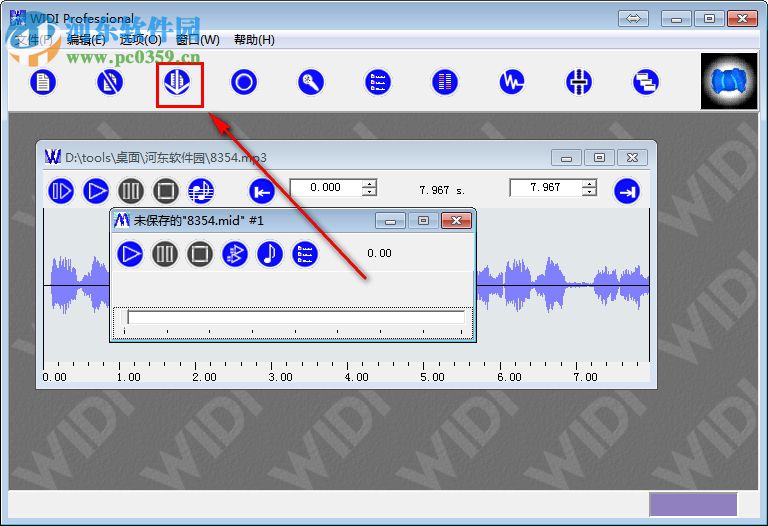Open the 选项(O) menu

(x=141, y=40)
